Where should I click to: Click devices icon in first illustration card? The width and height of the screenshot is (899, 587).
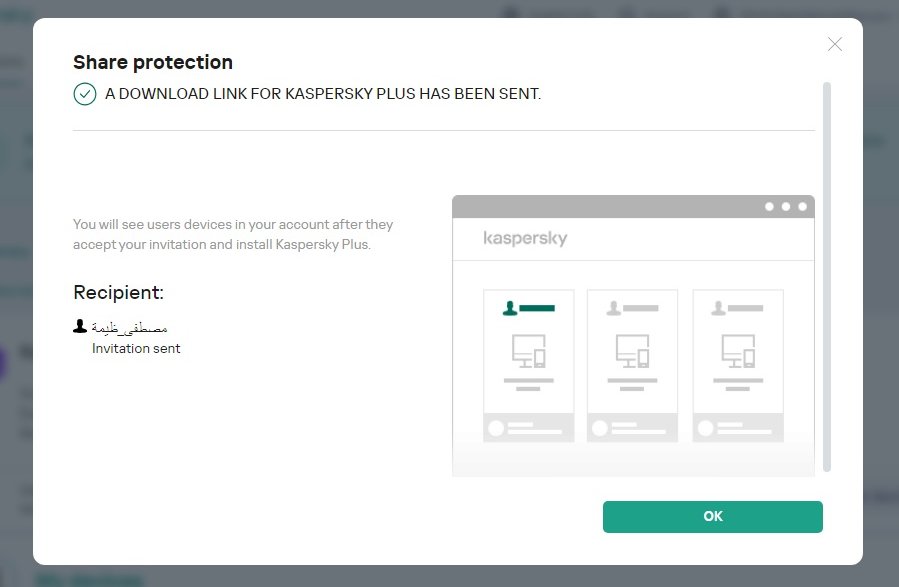pos(528,351)
